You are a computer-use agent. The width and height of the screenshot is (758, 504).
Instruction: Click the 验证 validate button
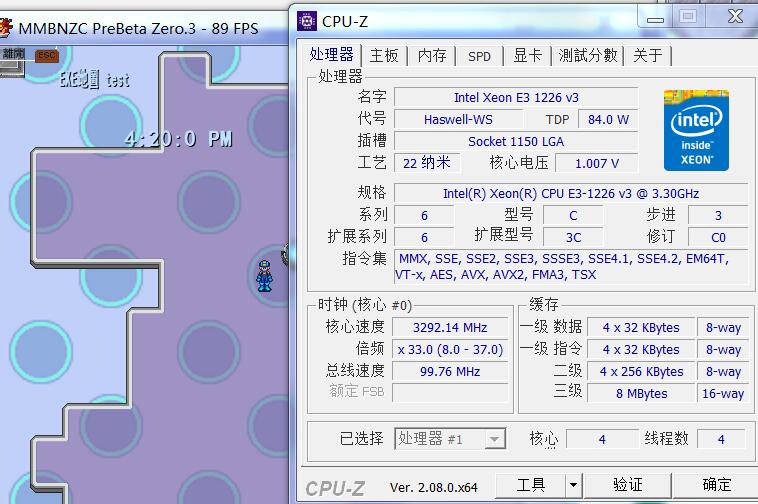627,485
